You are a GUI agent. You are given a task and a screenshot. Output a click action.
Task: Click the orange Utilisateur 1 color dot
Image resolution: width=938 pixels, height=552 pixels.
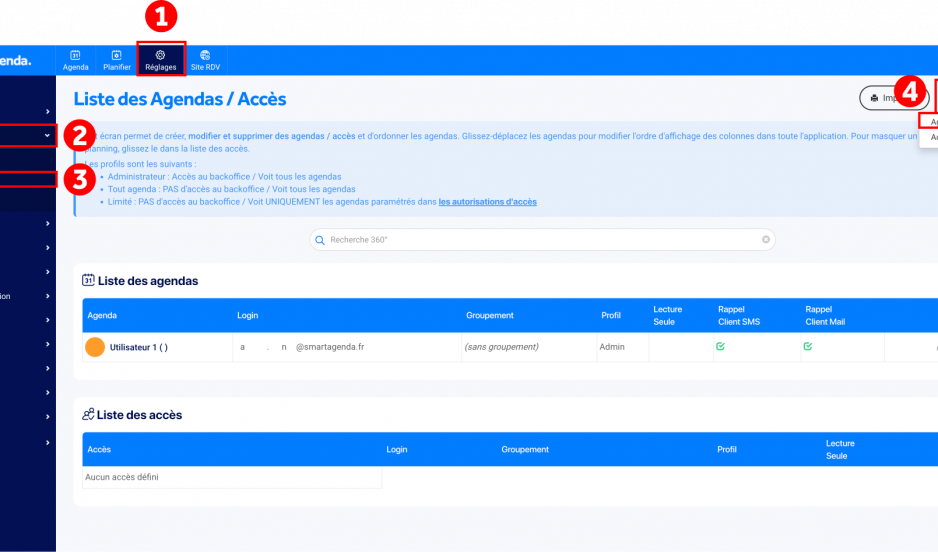click(x=95, y=347)
